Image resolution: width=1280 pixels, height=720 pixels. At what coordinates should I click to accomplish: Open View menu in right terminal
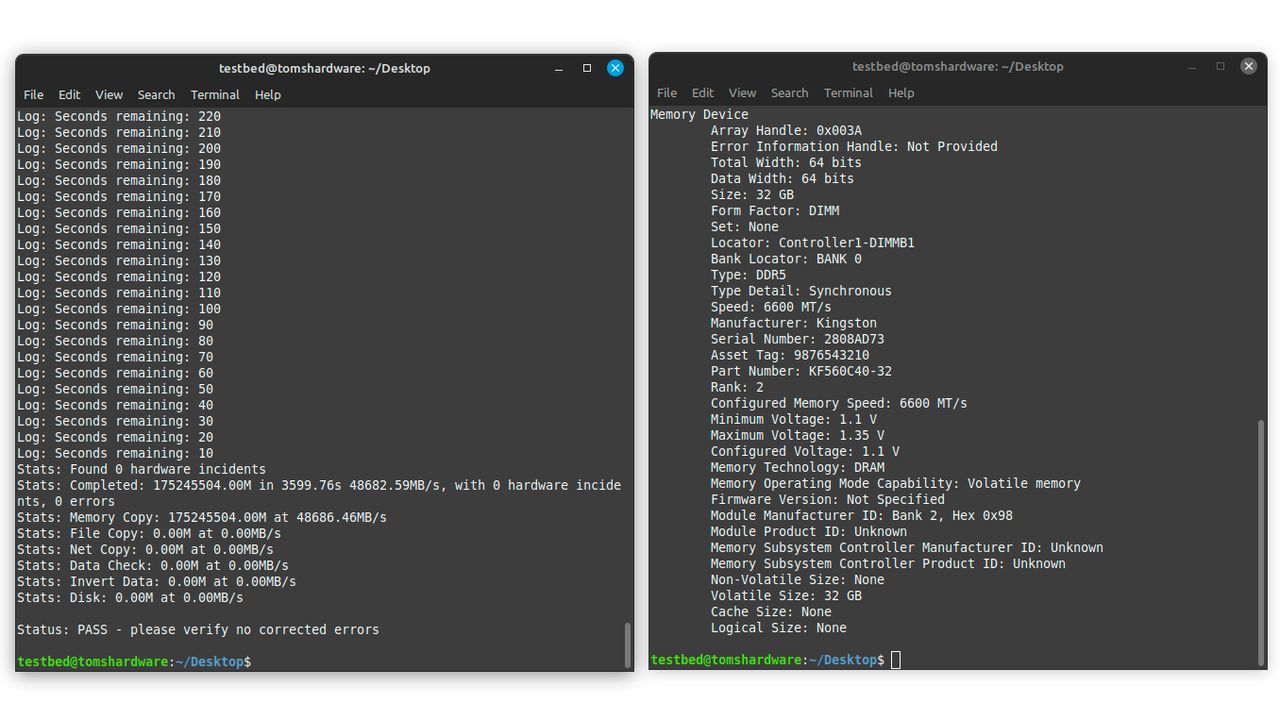point(742,93)
